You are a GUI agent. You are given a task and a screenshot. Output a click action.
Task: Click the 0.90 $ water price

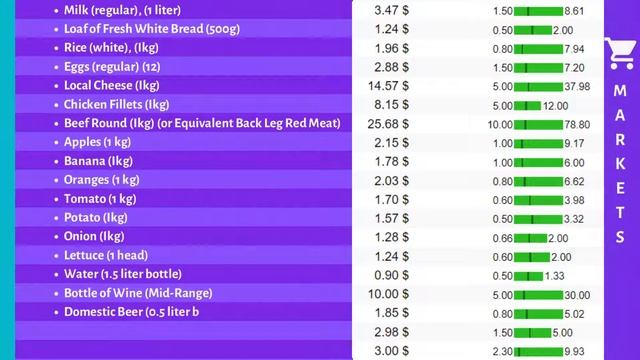(391, 275)
